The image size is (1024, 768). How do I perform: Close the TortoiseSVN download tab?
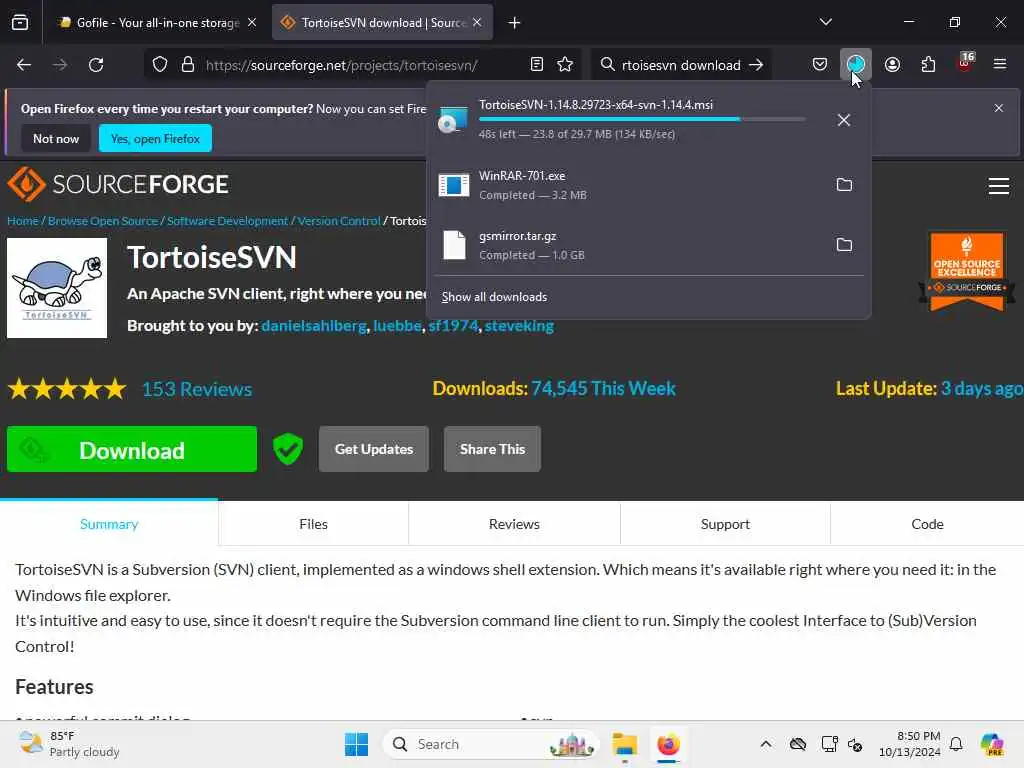[477, 23]
